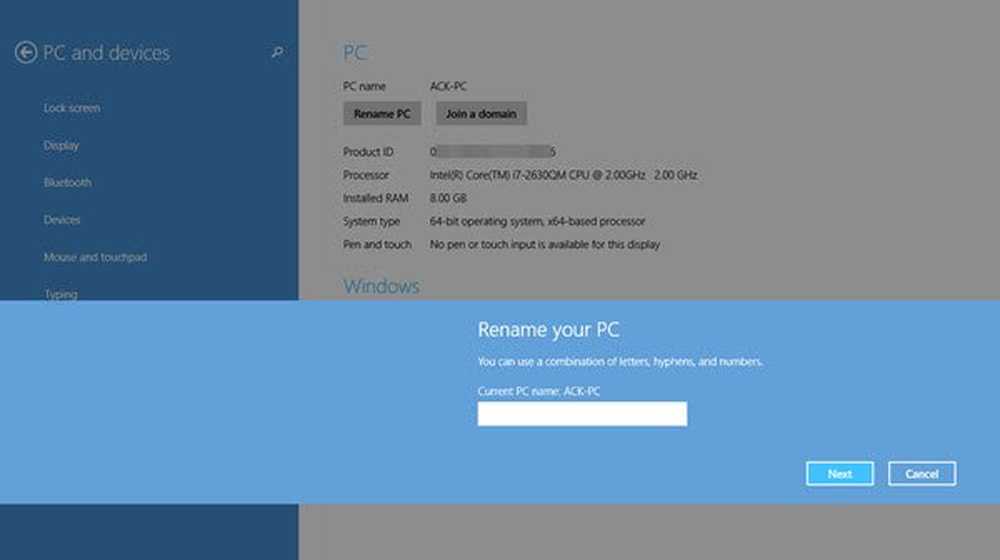Screen dimensions: 1000x560
Task: Click the Product ID label
Action: point(368,152)
